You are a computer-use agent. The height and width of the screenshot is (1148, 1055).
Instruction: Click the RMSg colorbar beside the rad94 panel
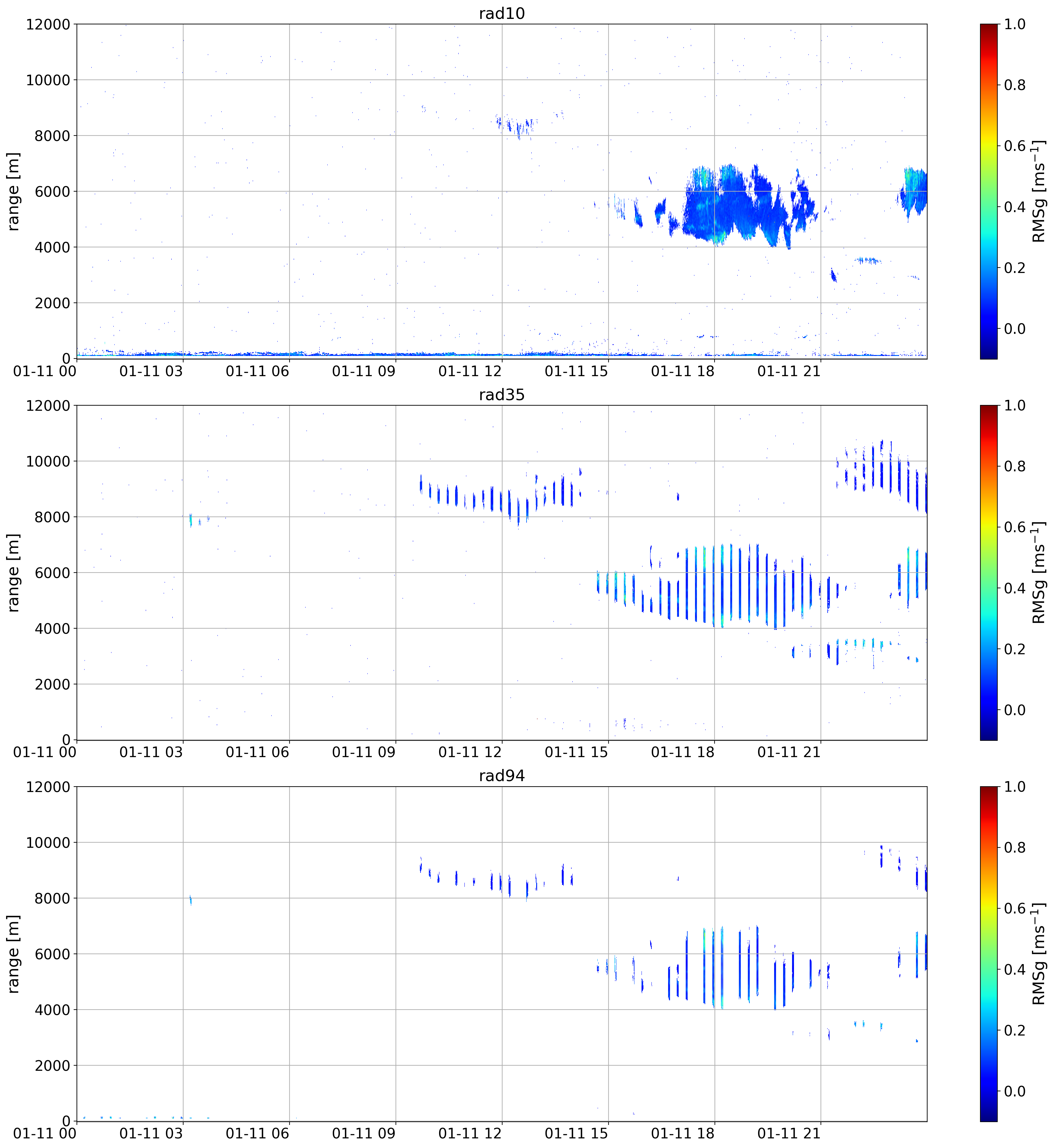coord(989,954)
